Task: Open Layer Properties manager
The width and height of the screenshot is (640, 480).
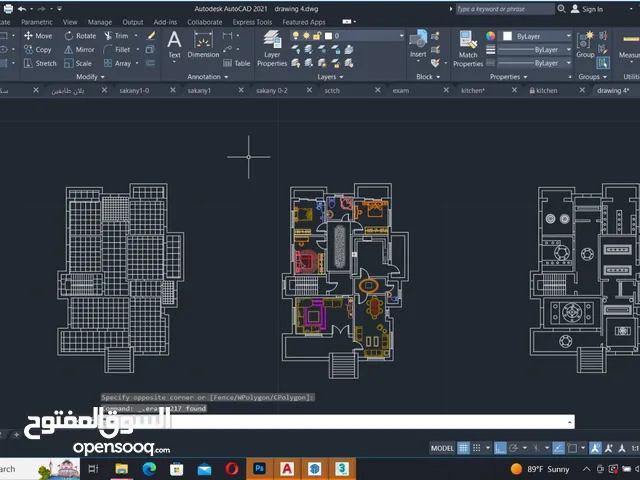Action: point(272,48)
